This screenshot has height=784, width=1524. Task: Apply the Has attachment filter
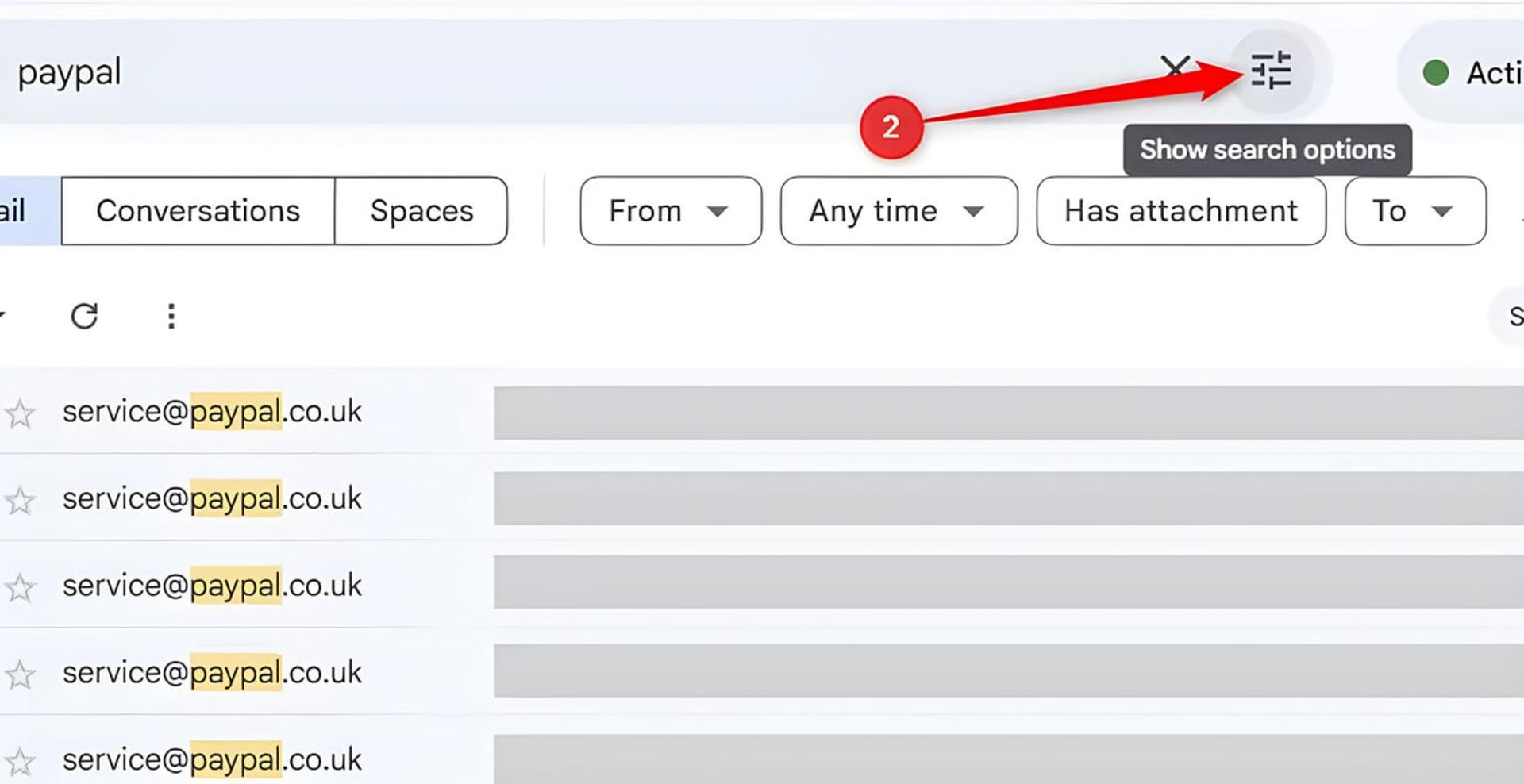(x=1181, y=211)
